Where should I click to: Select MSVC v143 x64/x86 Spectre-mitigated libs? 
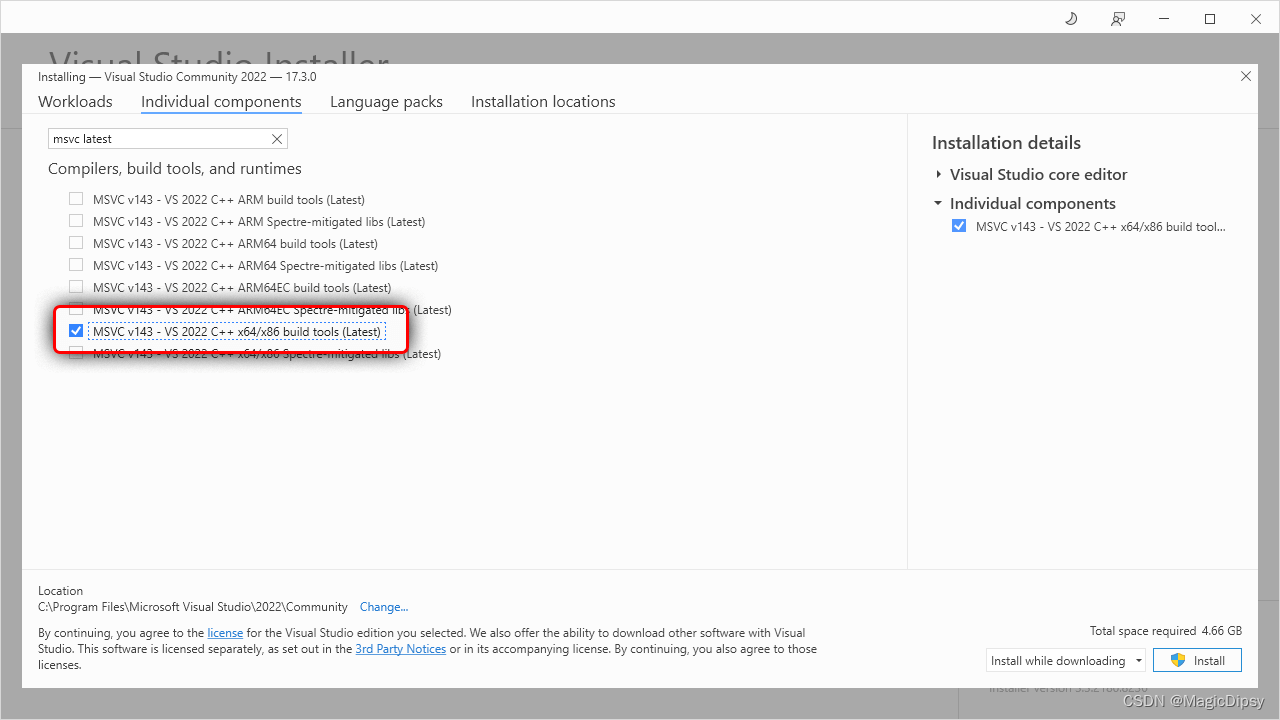point(75,353)
